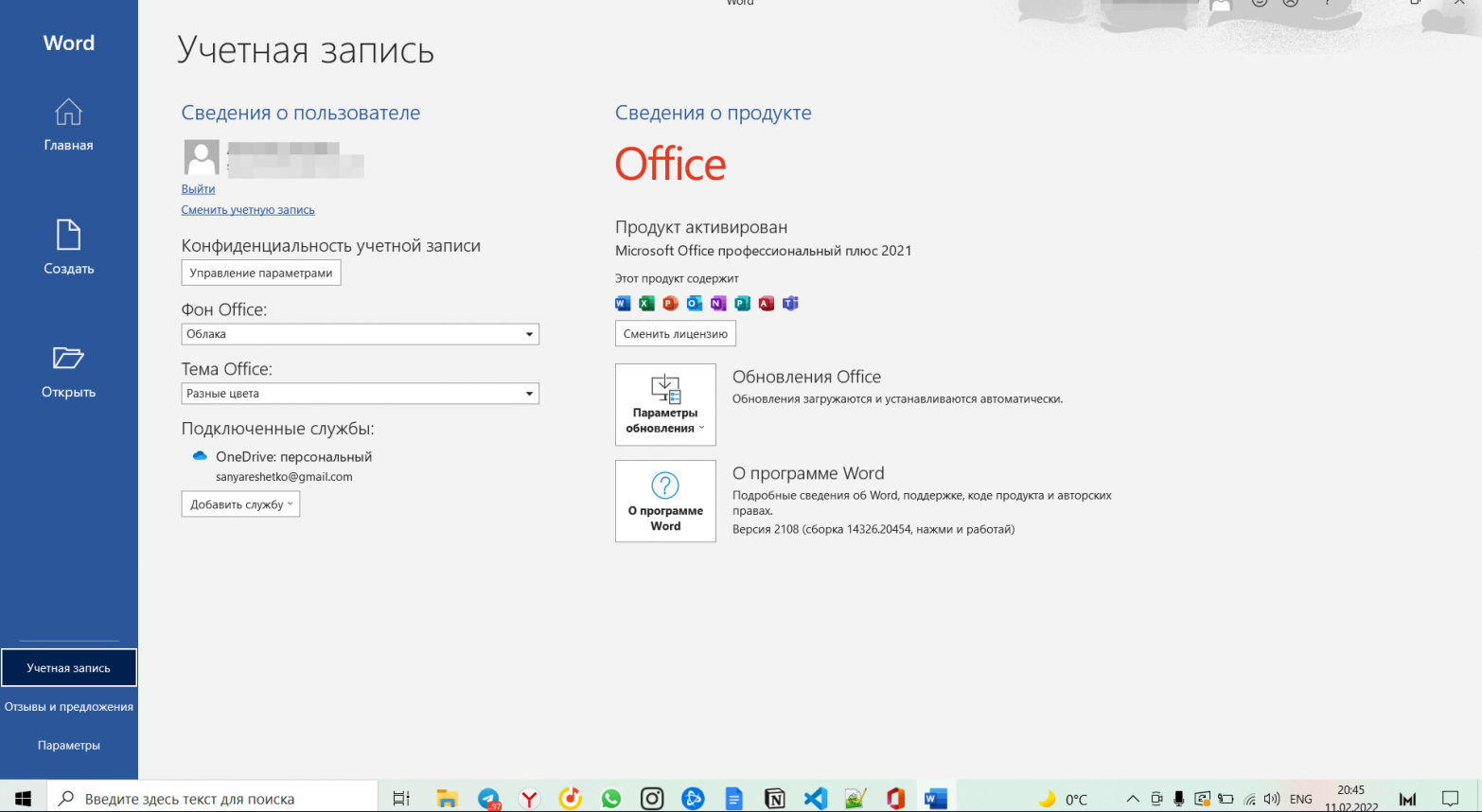
Task: Open the notification center icon
Action: click(1450, 799)
